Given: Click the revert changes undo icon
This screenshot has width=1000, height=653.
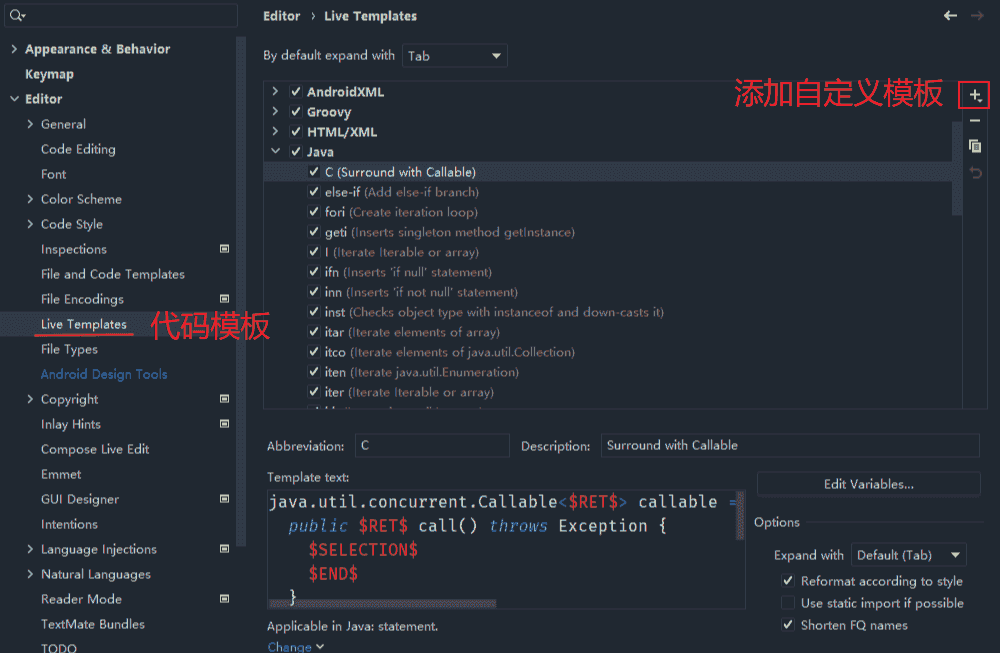Looking at the screenshot, I should (975, 173).
